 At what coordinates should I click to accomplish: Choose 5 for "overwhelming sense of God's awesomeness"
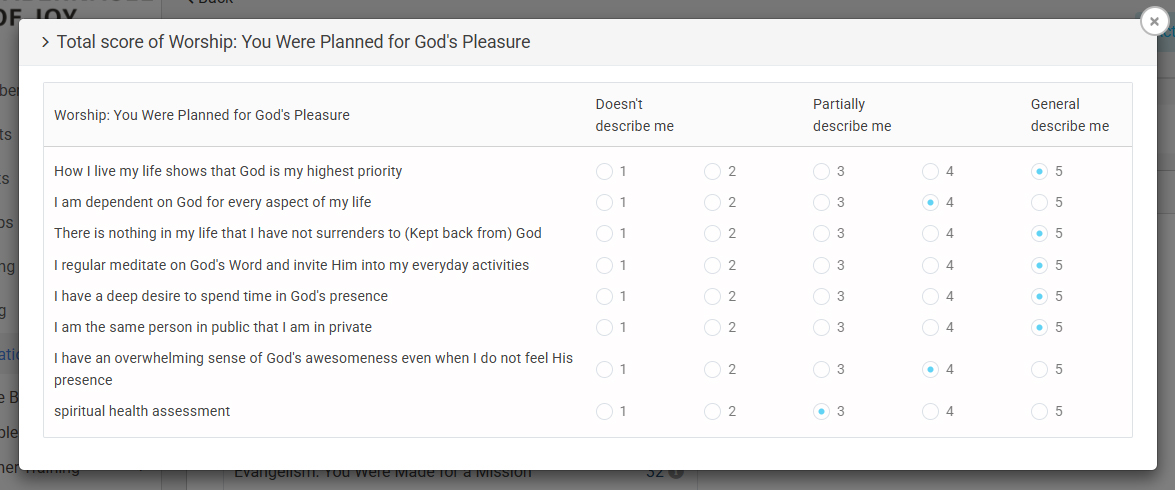tap(1039, 369)
